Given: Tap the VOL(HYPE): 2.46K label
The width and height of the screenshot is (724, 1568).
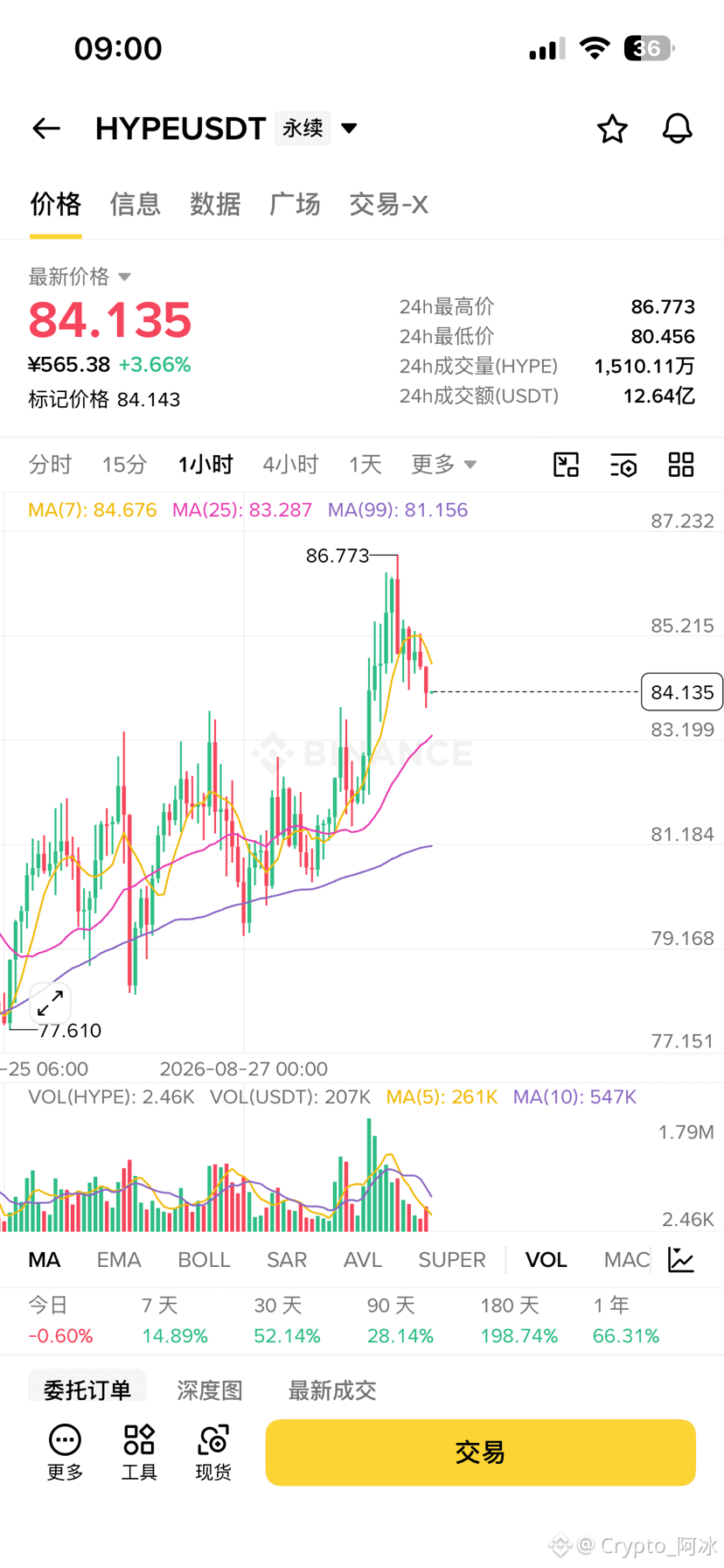Looking at the screenshot, I should 111,1097.
